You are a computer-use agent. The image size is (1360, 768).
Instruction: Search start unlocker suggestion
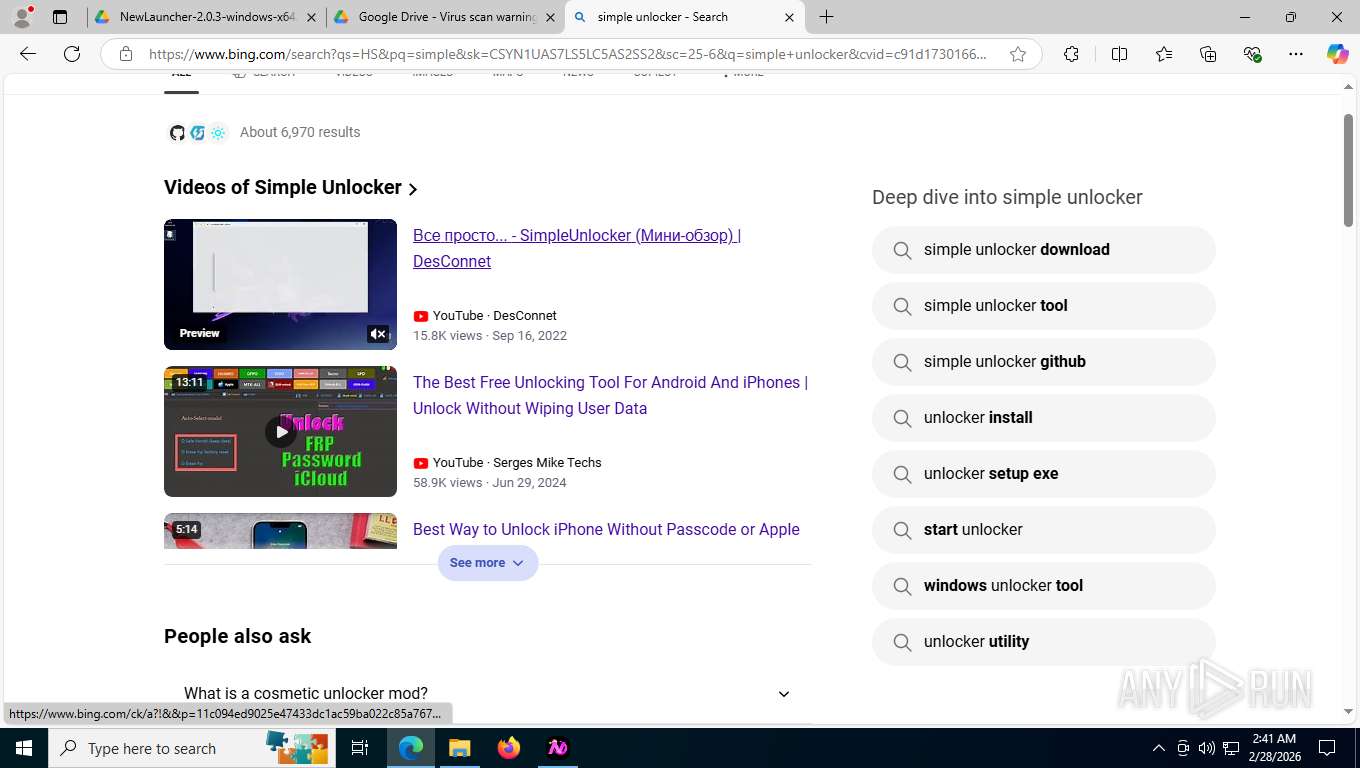coord(1044,530)
